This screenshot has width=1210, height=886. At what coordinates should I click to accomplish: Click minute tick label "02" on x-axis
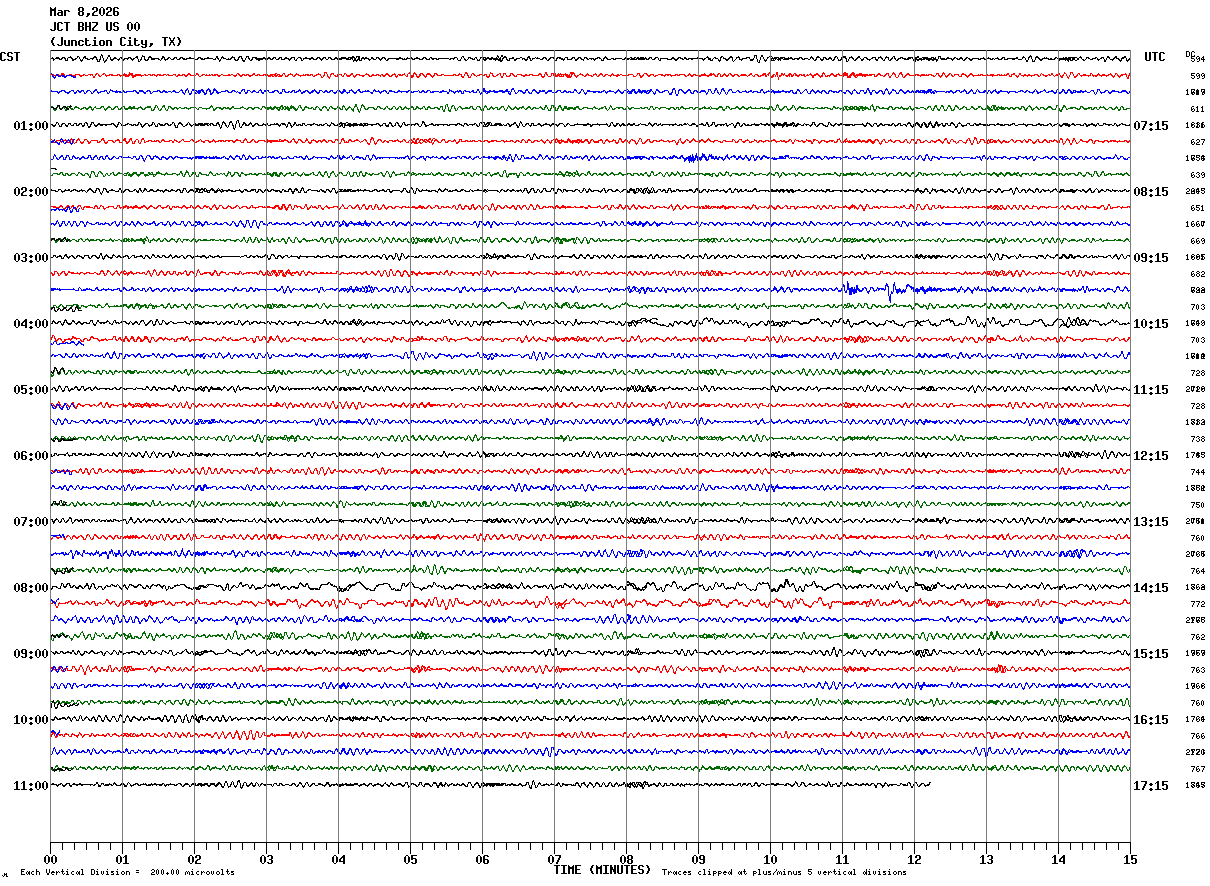point(194,860)
